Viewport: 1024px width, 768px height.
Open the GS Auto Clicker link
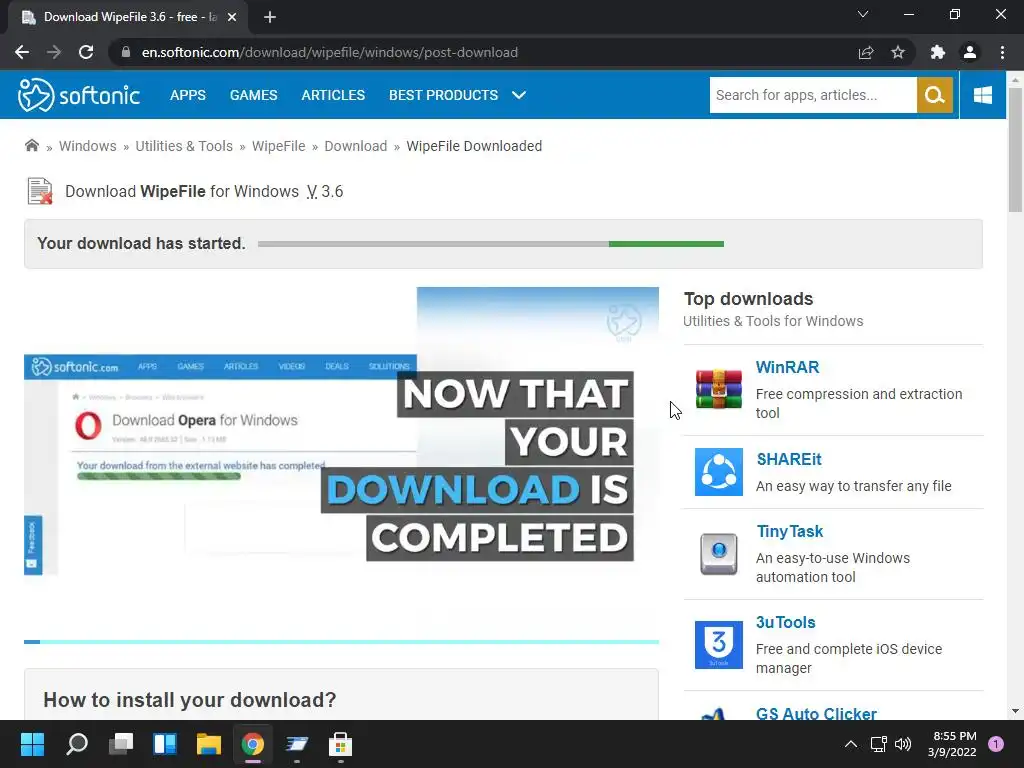tap(816, 713)
